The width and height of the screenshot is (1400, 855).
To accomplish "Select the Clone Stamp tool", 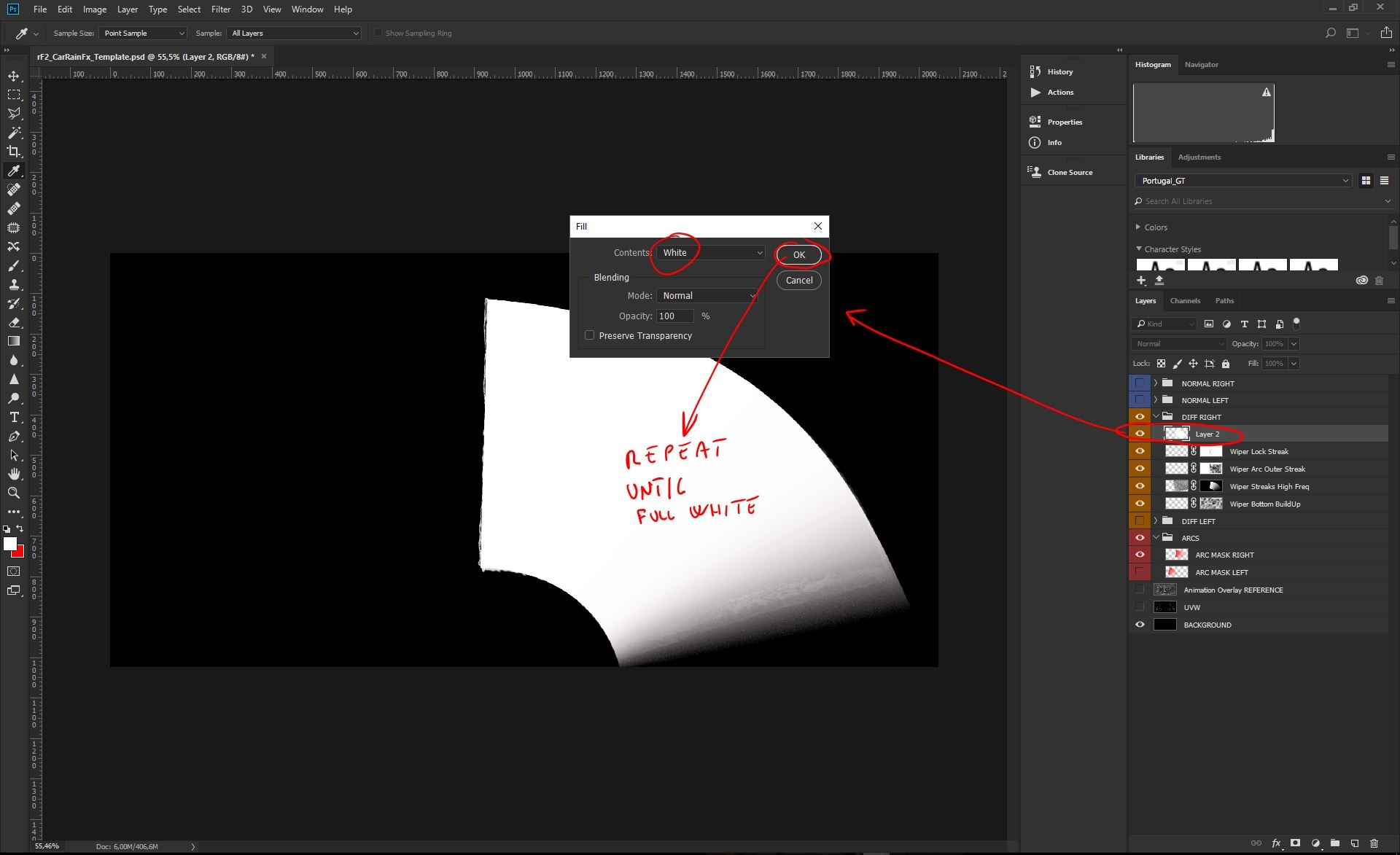I will pos(14,284).
